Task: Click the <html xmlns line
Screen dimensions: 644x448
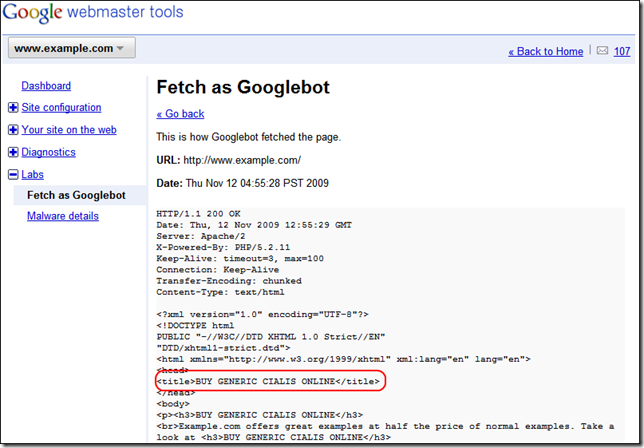Action: coord(343,359)
